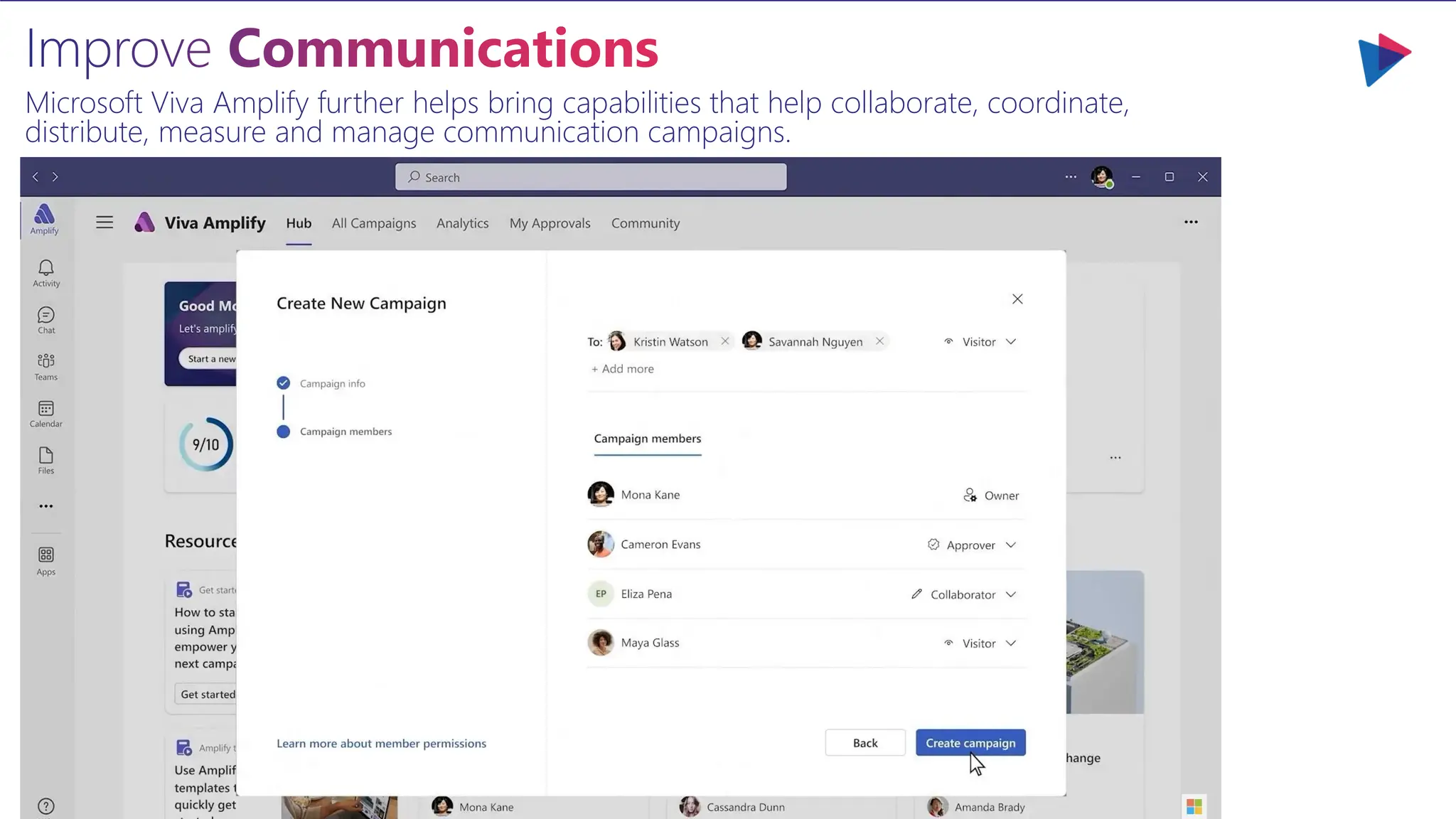Image resolution: width=1456 pixels, height=819 pixels.
Task: Open the Apps store icon
Action: coord(46,561)
